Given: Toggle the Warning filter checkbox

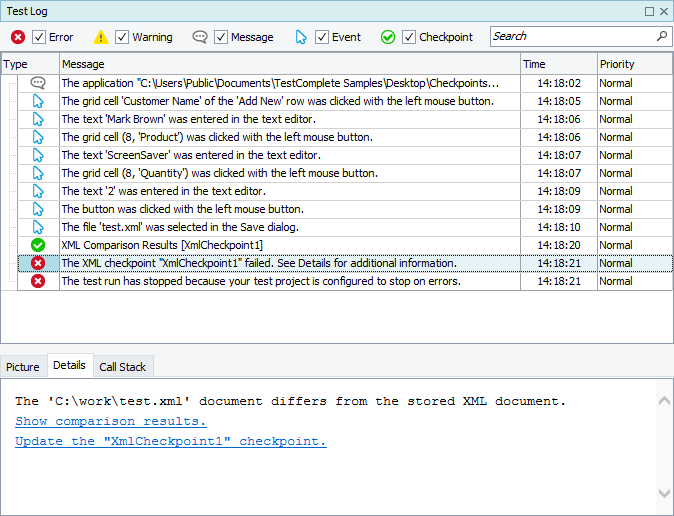Looking at the screenshot, I should (x=122, y=37).
